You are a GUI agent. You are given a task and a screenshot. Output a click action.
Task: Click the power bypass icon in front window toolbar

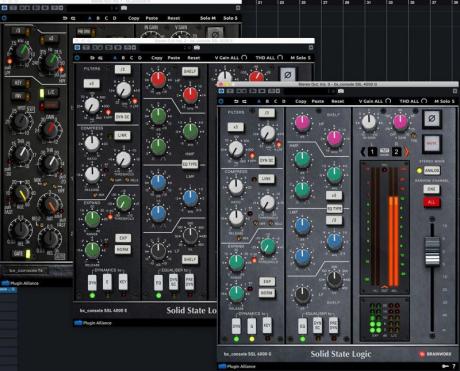coord(221,101)
